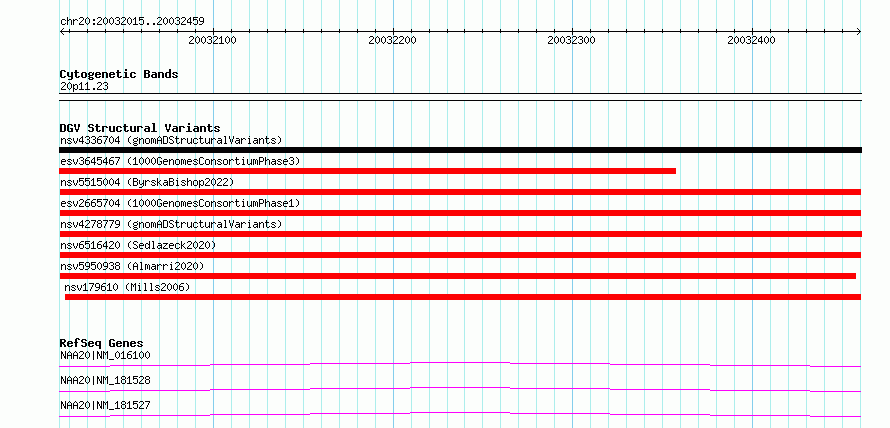This screenshot has width=890, height=428.
Task: Click the red bar for nsv5515004
Action: coord(460,192)
